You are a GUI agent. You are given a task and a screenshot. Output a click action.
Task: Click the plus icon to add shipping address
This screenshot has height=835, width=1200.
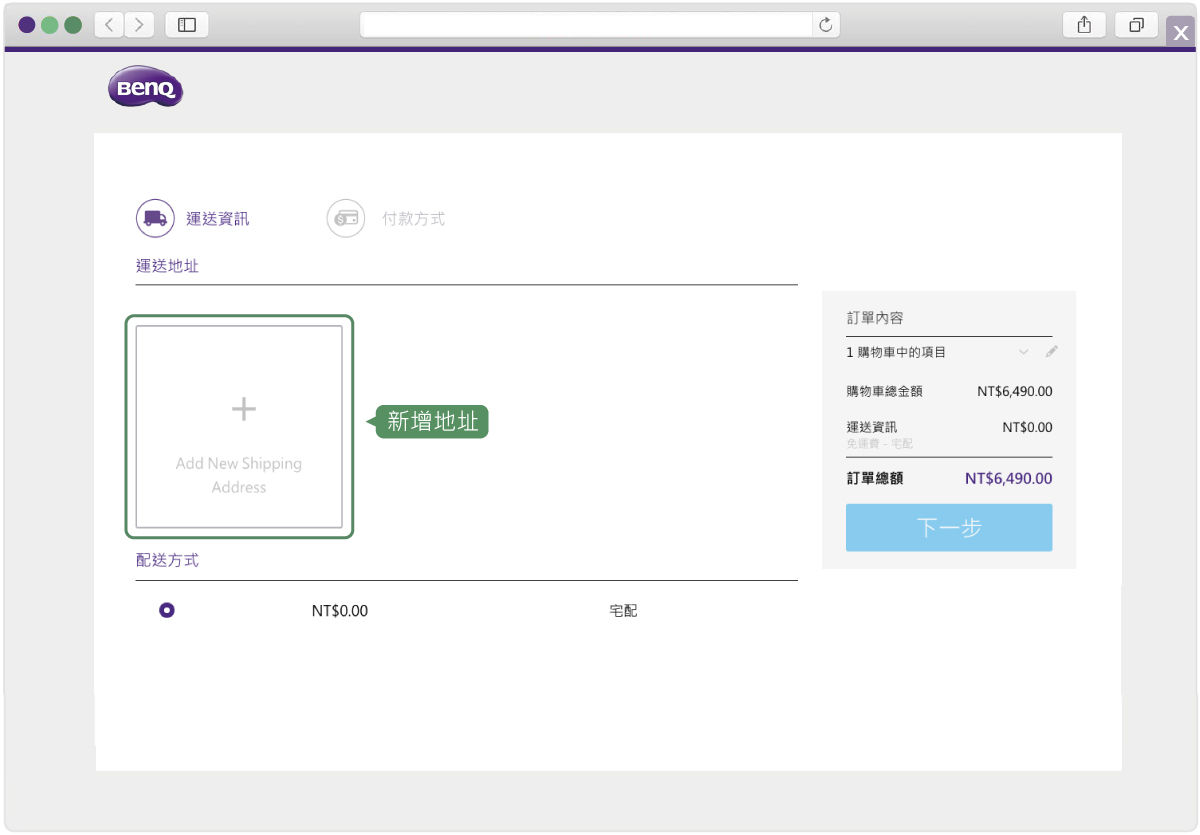[242, 408]
